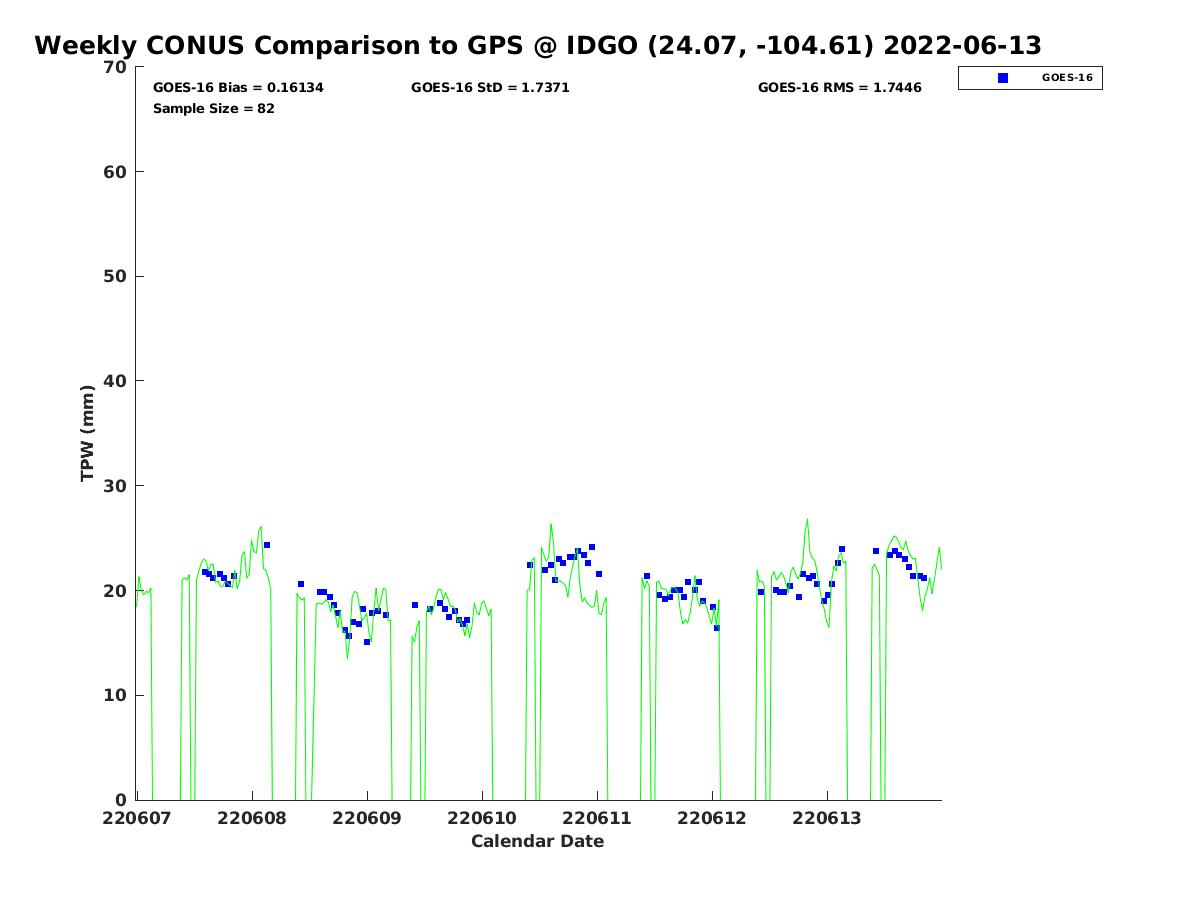
Task: Click the GOES-16 StD = 1.7371 label
Action: pyautogui.click(x=490, y=88)
